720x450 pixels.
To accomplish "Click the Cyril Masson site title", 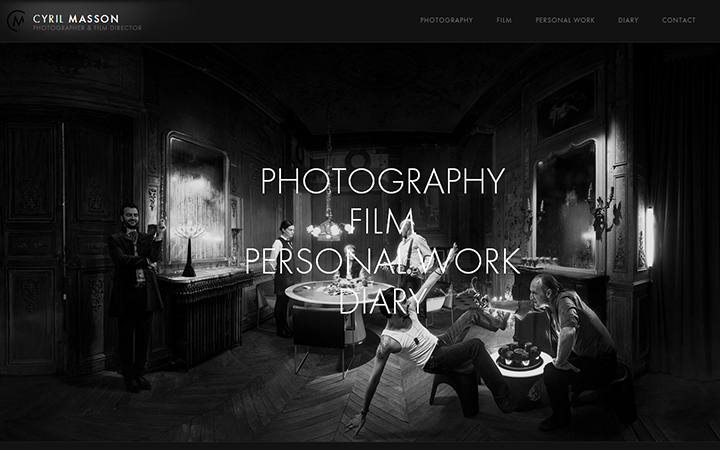I will tap(75, 18).
